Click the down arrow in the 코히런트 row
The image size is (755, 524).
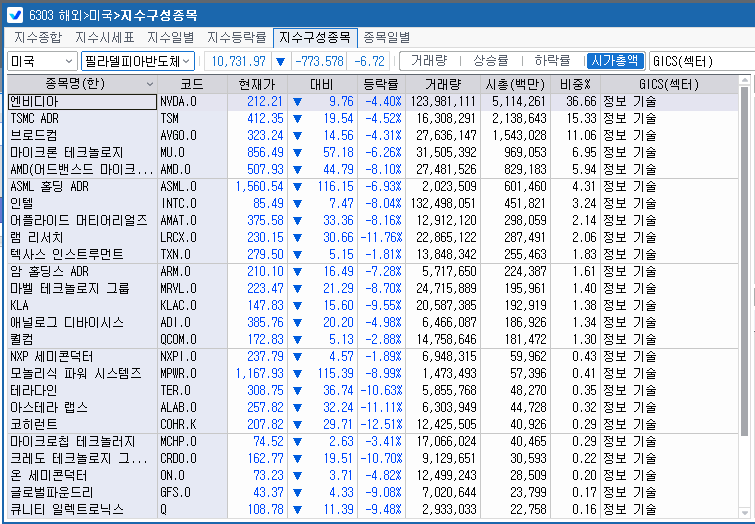(x=298, y=425)
